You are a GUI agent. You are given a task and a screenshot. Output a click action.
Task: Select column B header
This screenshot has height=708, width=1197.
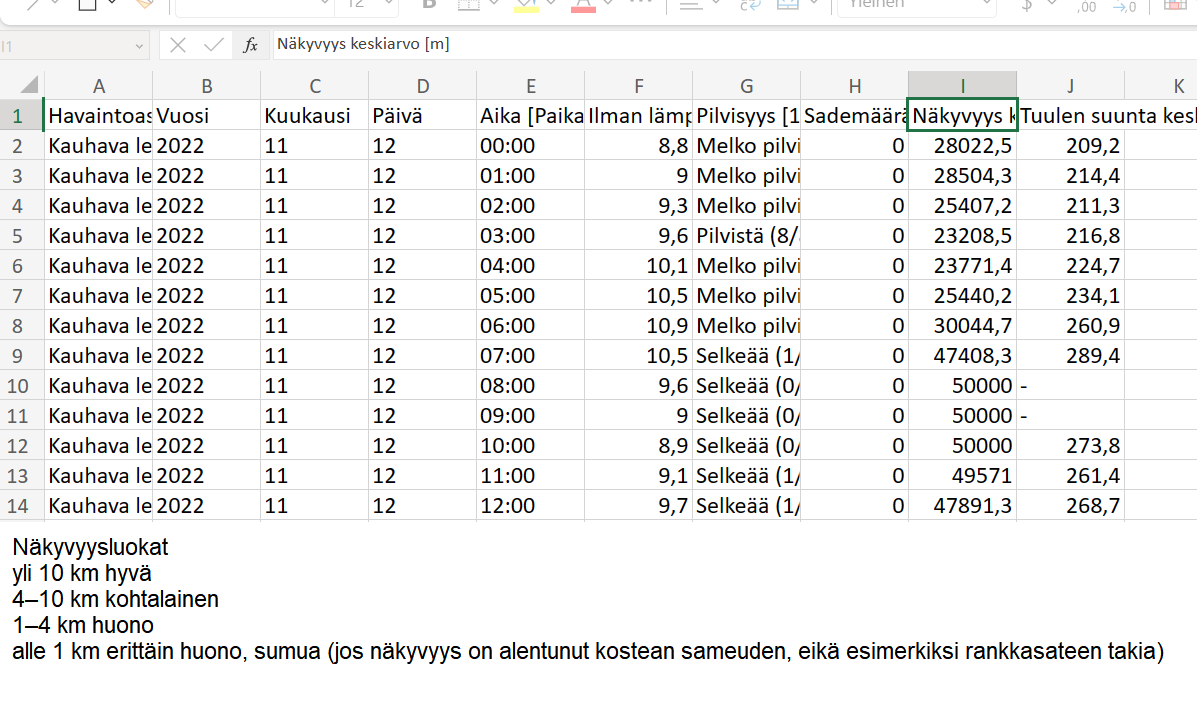[x=206, y=86]
